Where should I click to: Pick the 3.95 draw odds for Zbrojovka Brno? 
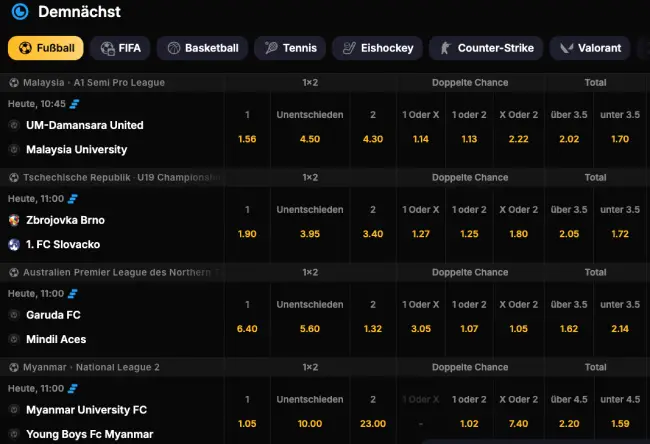click(x=310, y=234)
